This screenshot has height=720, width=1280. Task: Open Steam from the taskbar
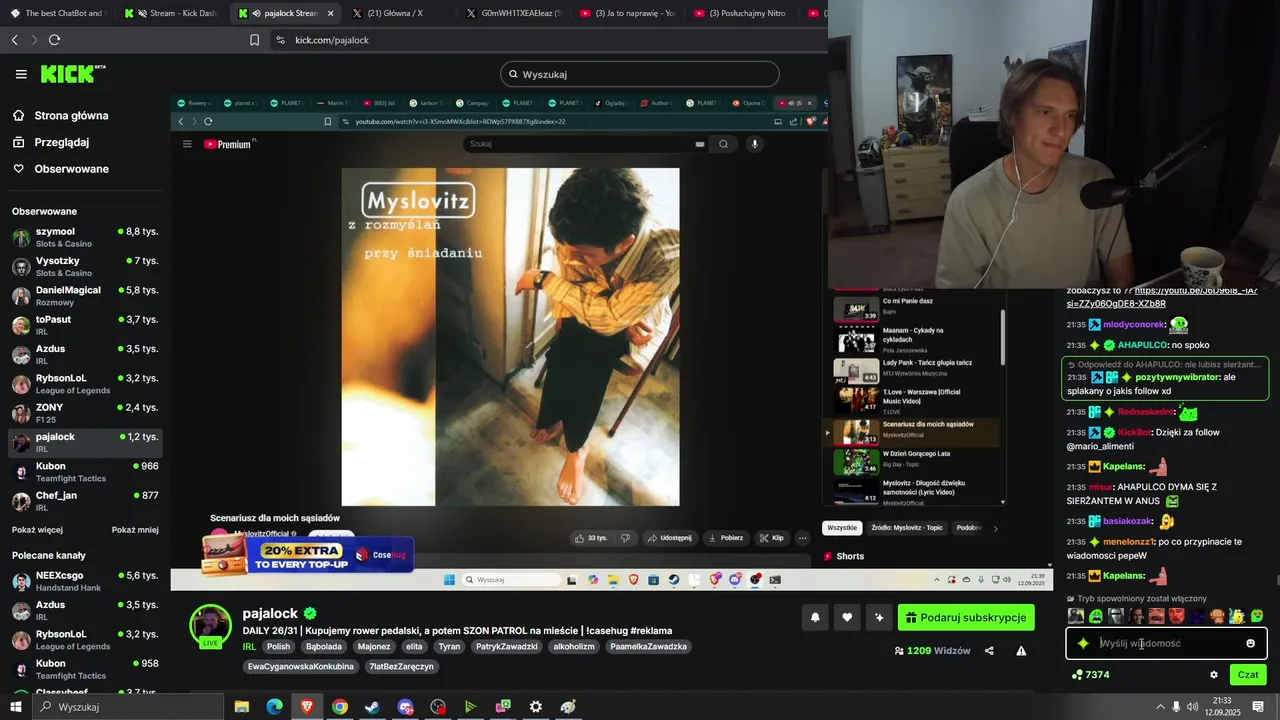(372, 707)
